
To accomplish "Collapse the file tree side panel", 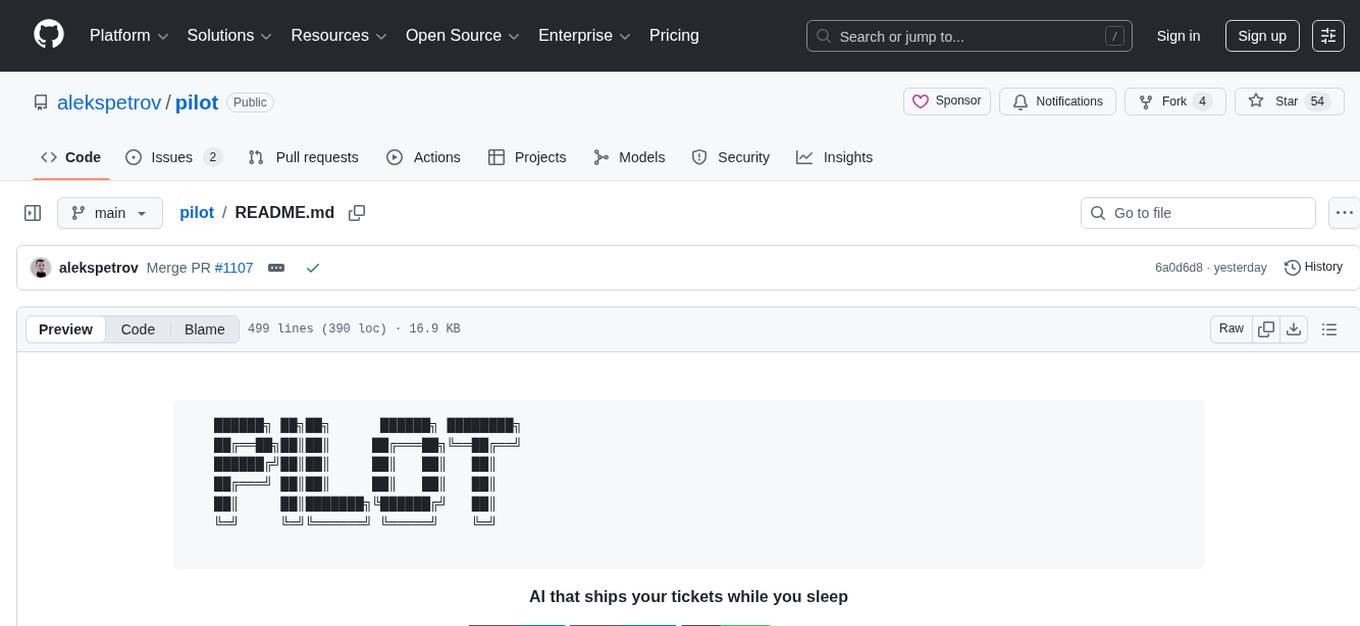I will pos(33,213).
